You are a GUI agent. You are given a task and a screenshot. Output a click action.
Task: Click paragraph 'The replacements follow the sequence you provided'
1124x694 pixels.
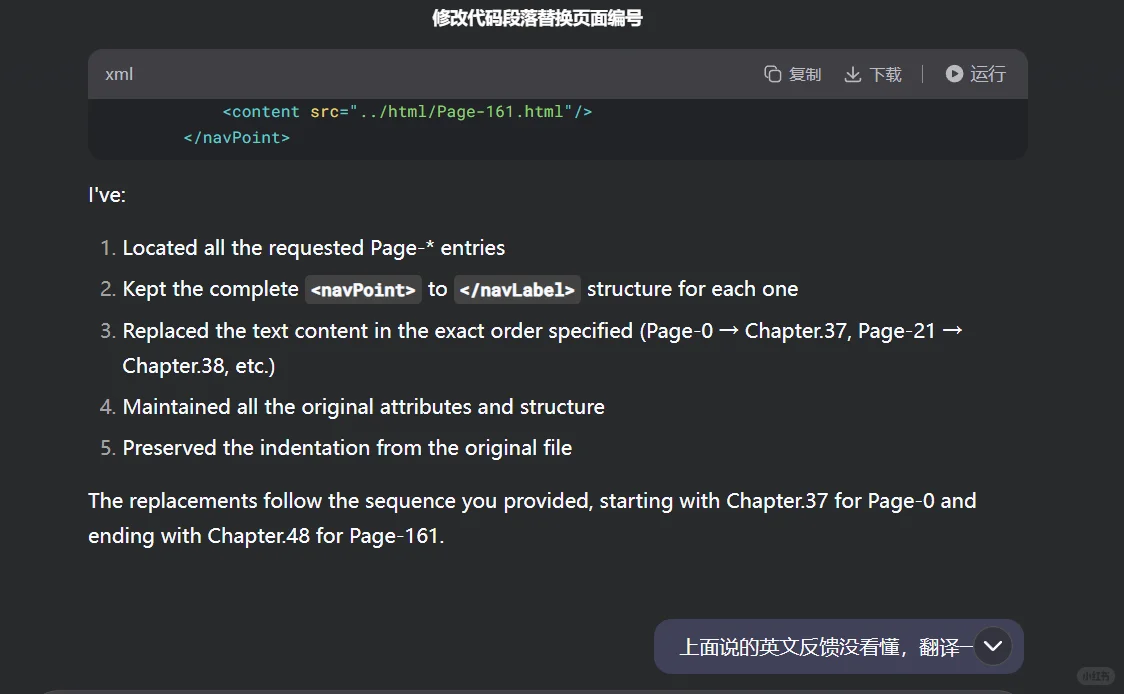tap(532, 518)
